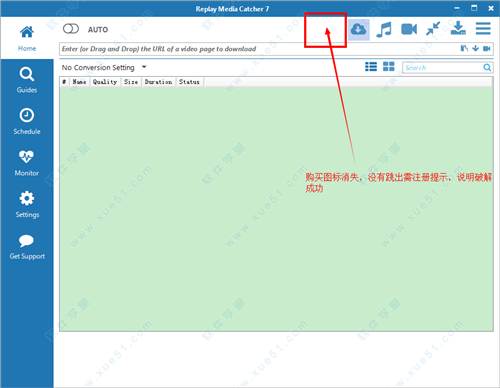Expand the No Conversion Setting dropdown
This screenshot has width=500, height=388.
click(x=104, y=68)
